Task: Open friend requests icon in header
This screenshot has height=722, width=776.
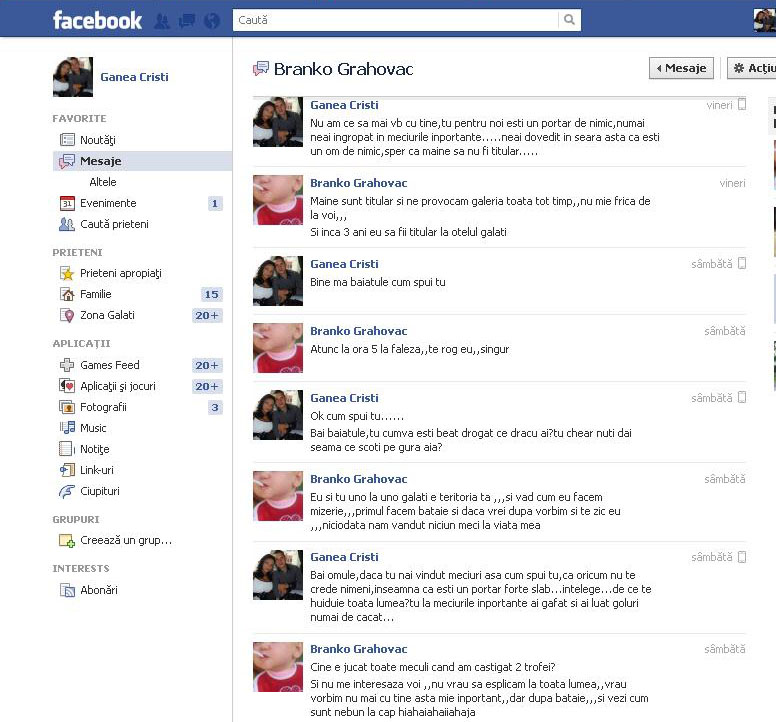Action: click(162, 21)
